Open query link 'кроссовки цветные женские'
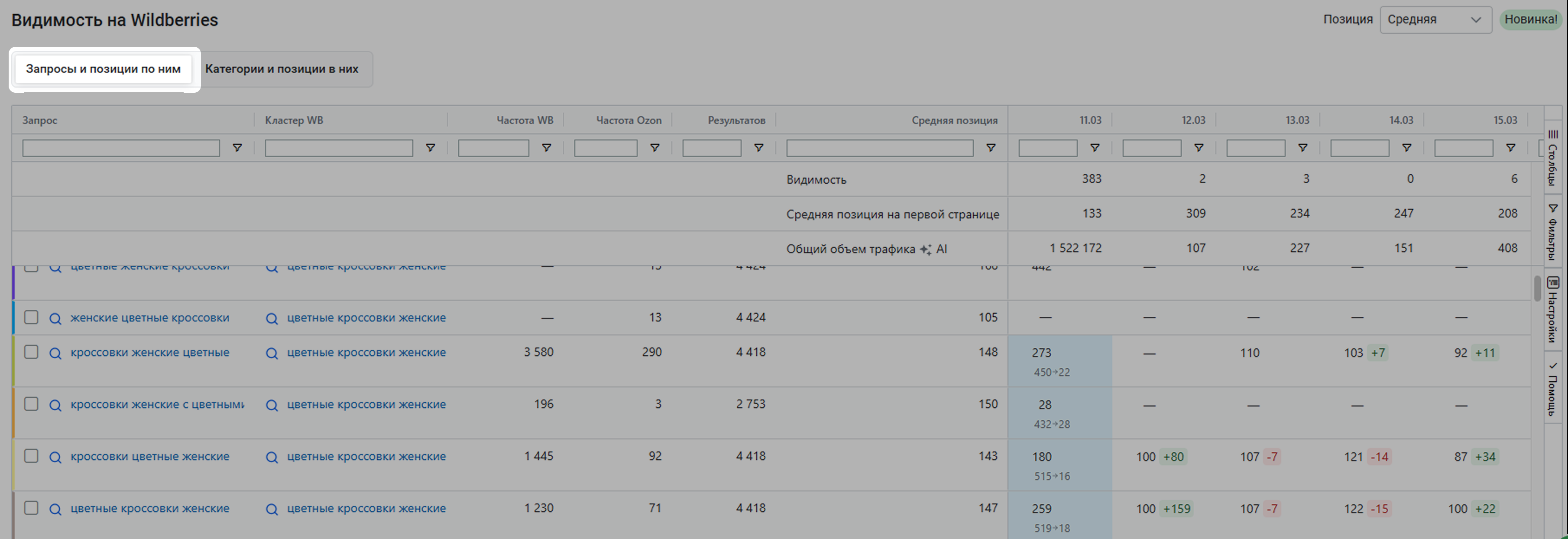 pyautogui.click(x=150, y=457)
